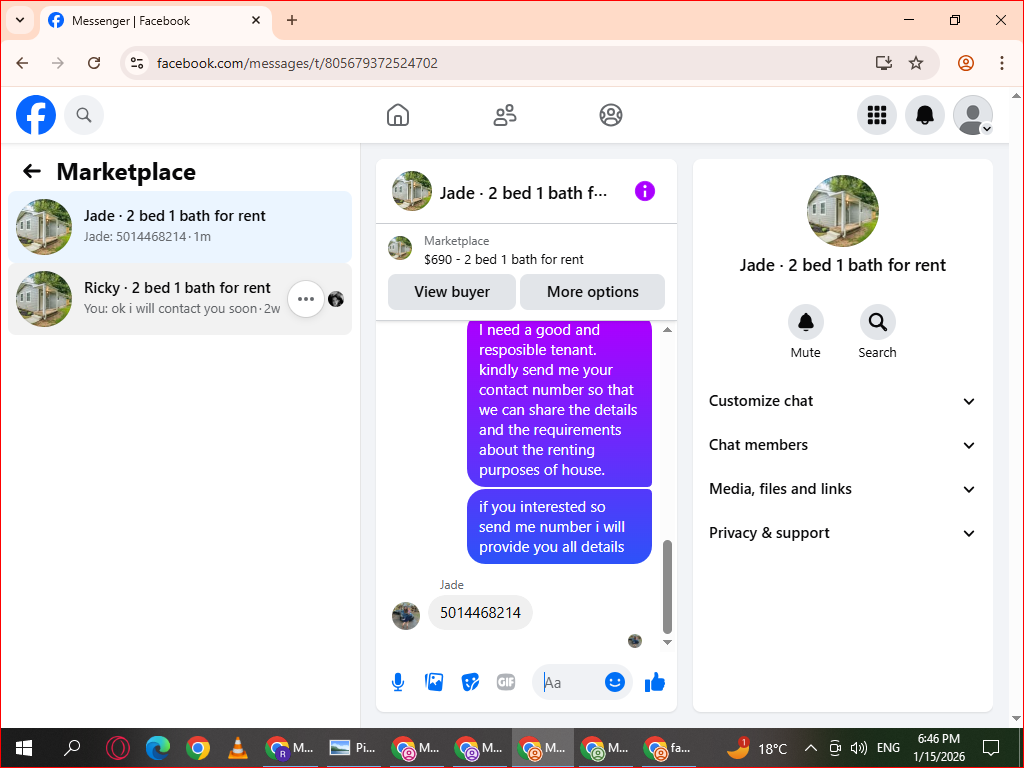This screenshot has width=1024, height=768.
Task: Open Windows Start menu
Action: (x=24, y=748)
